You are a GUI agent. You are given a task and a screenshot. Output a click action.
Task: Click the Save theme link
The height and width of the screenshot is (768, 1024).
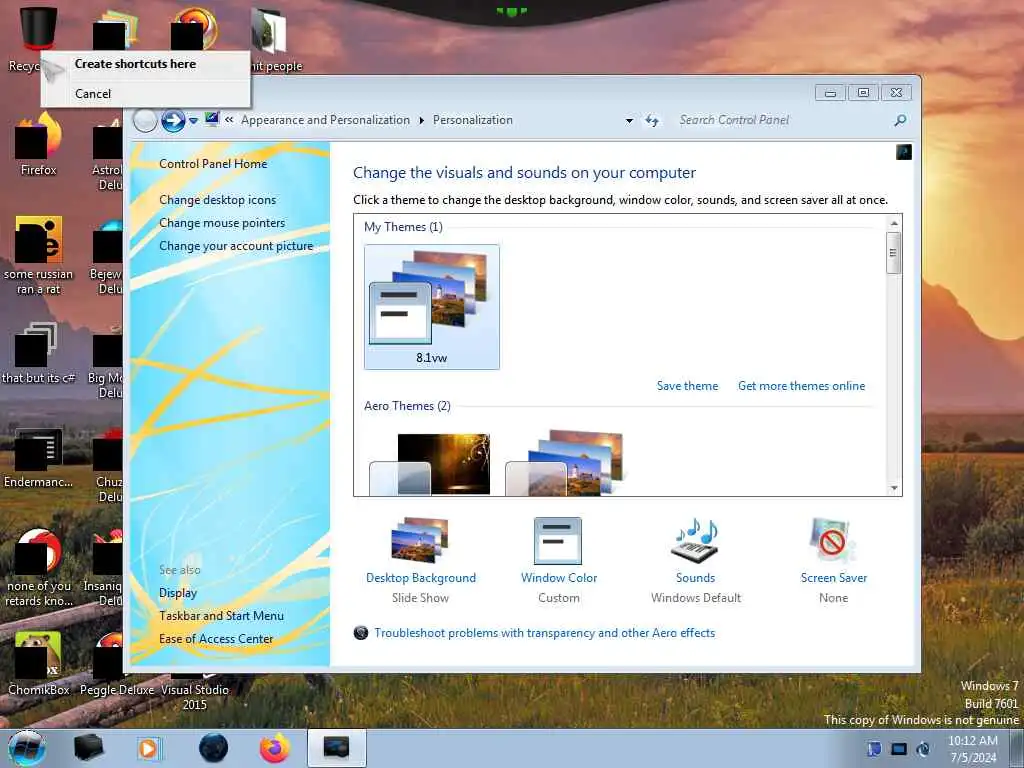coord(687,386)
